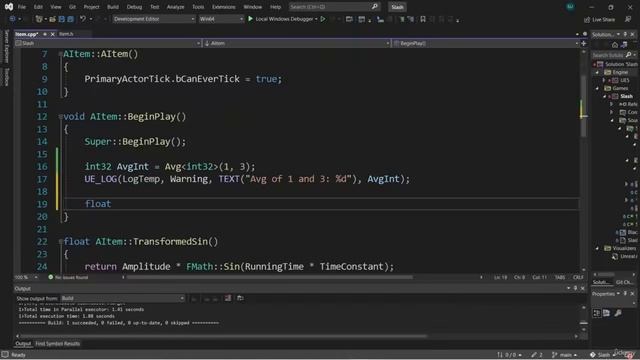Click the search magnifier icon in the title bar
The image size is (640, 360).
click(375, 7)
